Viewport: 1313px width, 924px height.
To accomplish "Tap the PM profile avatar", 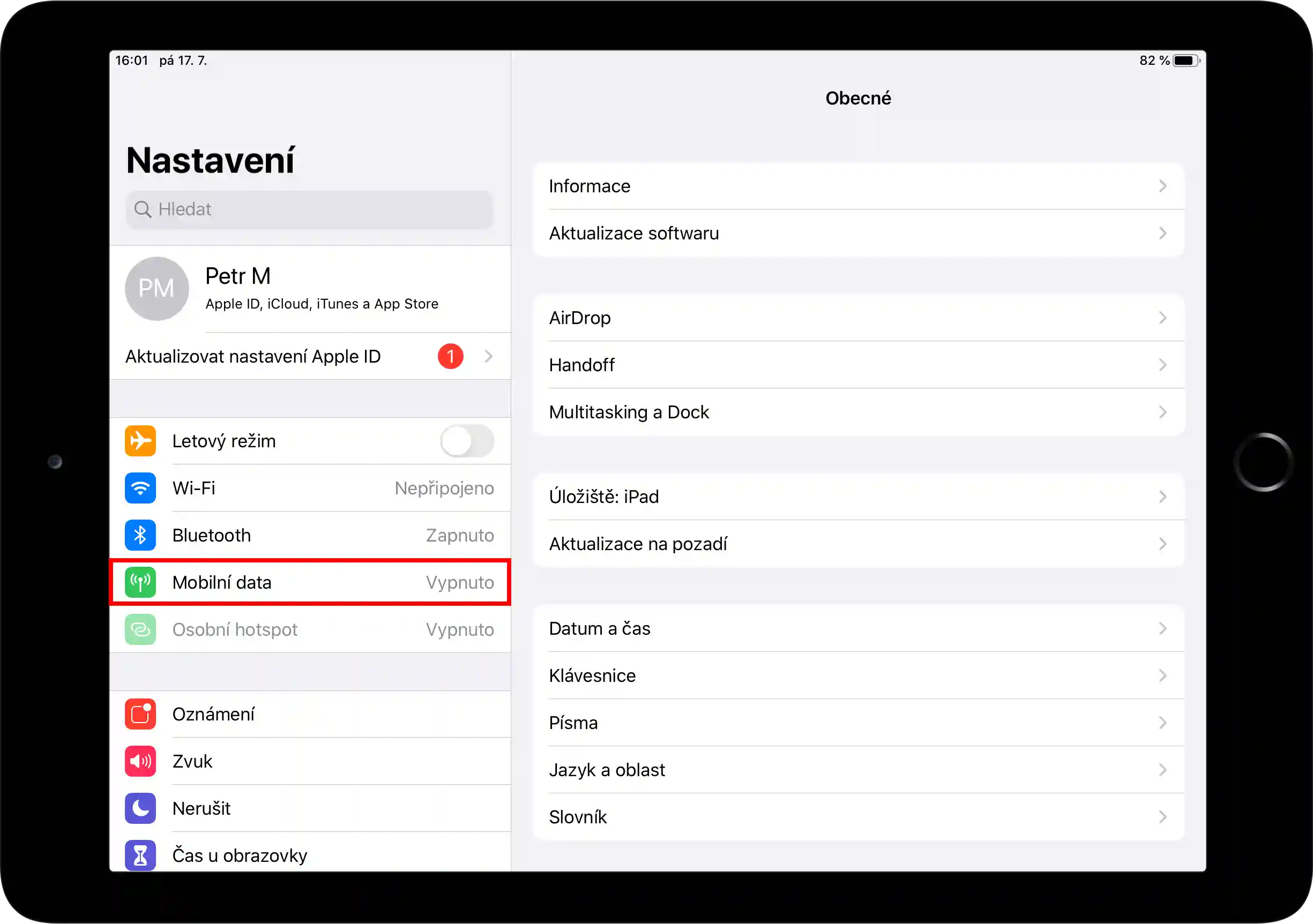I will tap(156, 289).
